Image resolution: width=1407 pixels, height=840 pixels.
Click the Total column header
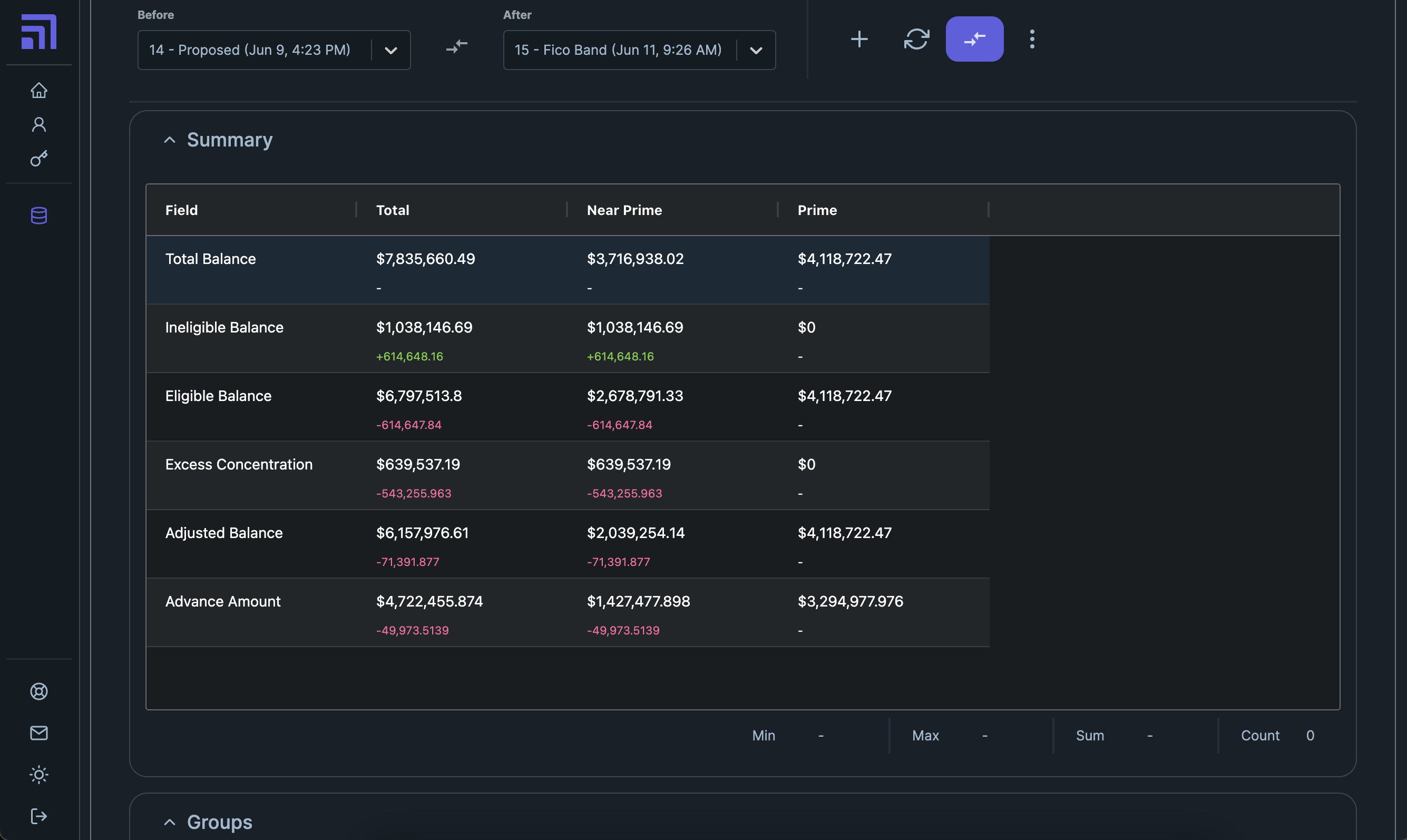pos(392,210)
